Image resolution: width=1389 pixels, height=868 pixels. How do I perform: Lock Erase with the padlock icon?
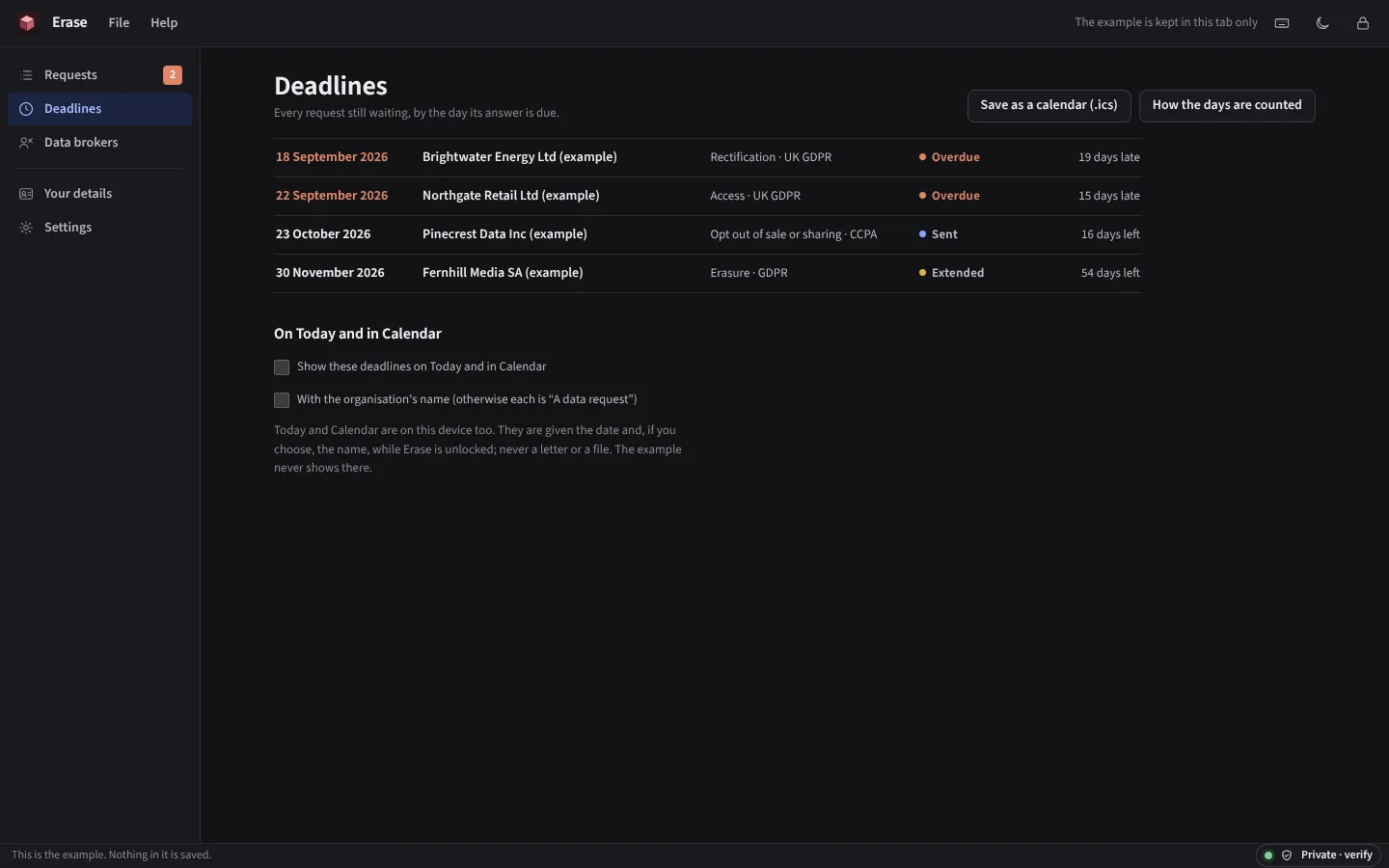1363,23
